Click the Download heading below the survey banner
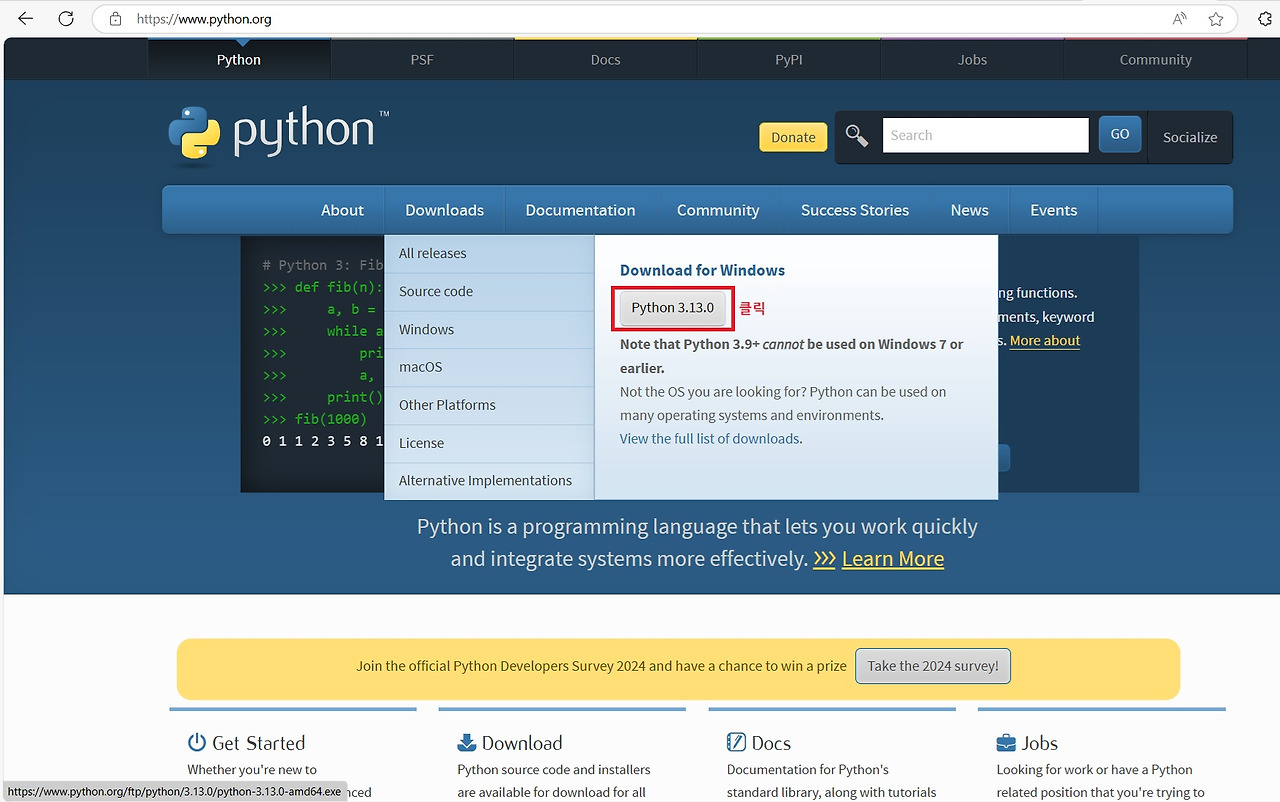1280x802 pixels. [522, 743]
